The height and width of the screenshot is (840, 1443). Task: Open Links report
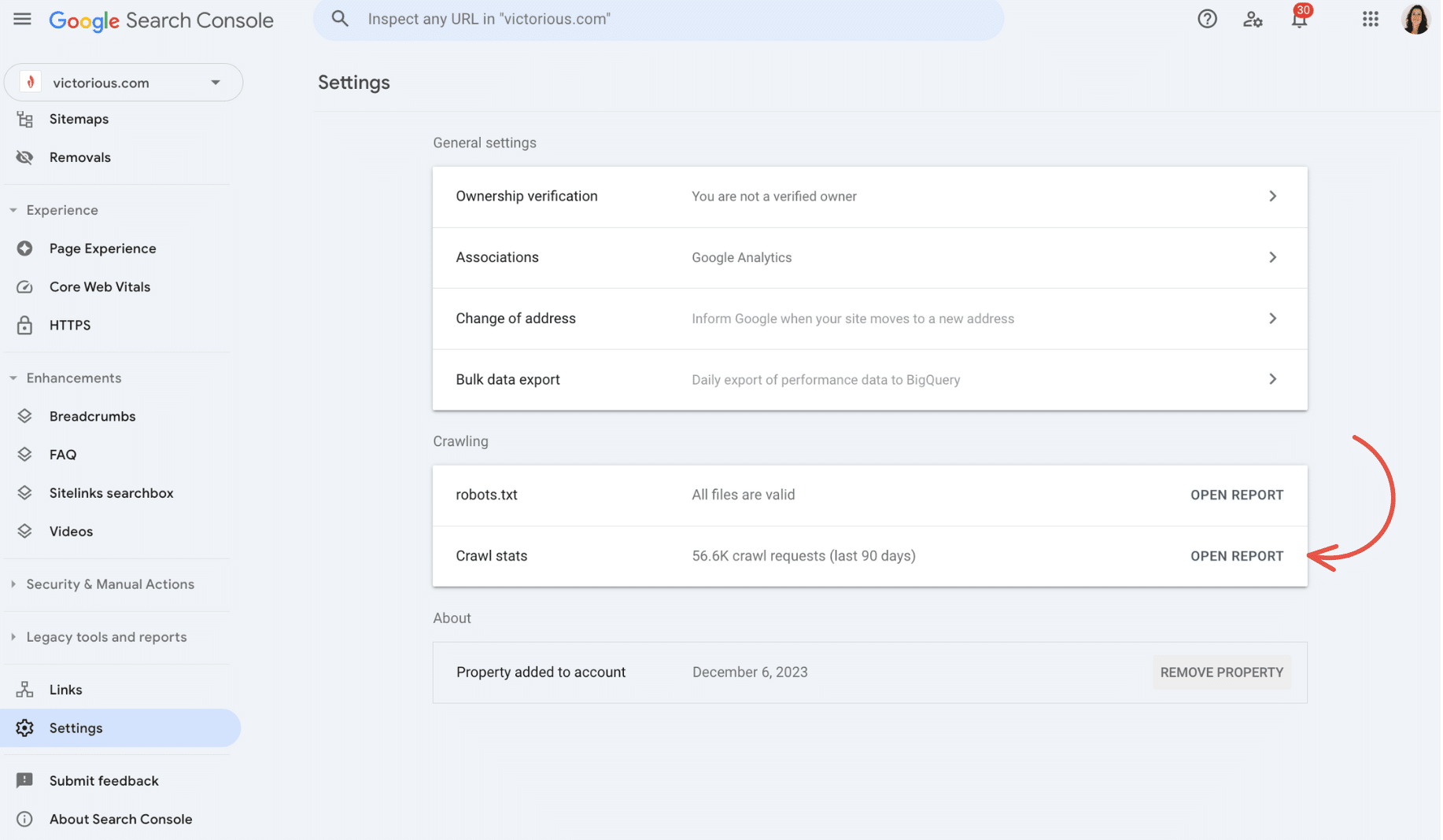click(x=66, y=690)
